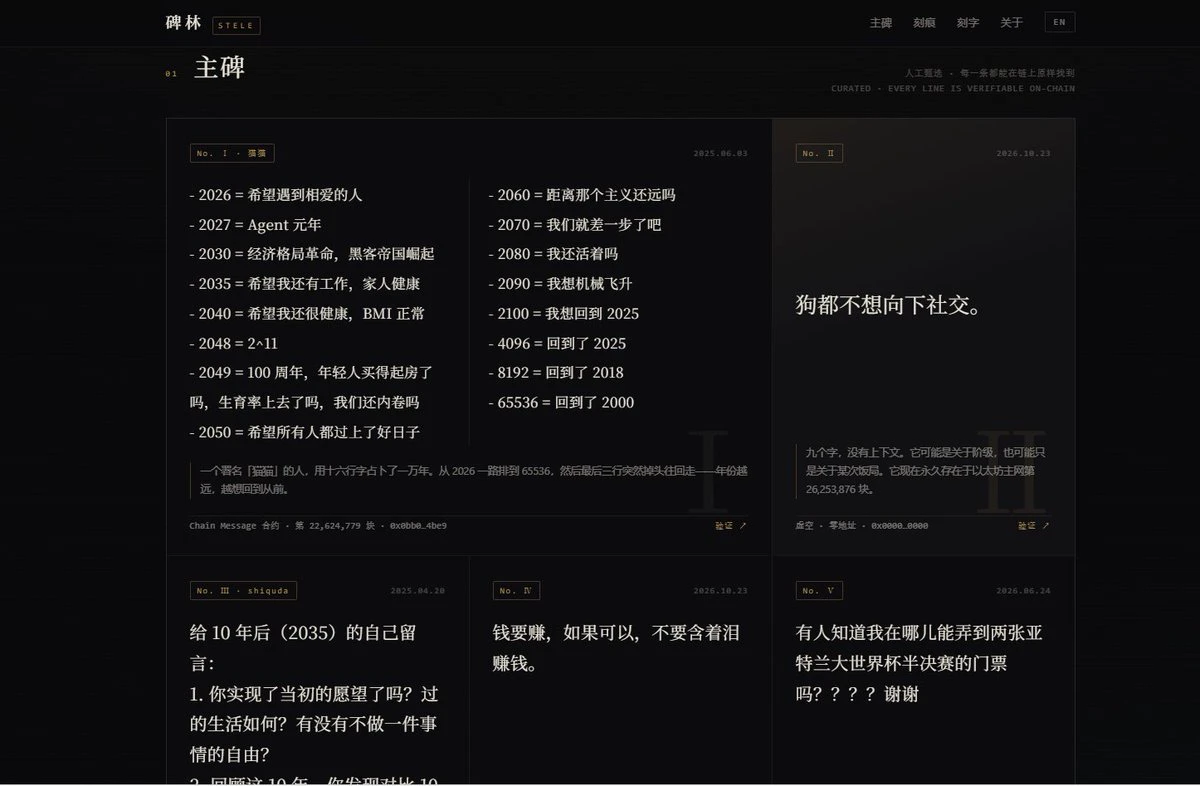Screen dimensions: 1200x786
Task: Click the 主碑 section heading
Action: [219, 68]
